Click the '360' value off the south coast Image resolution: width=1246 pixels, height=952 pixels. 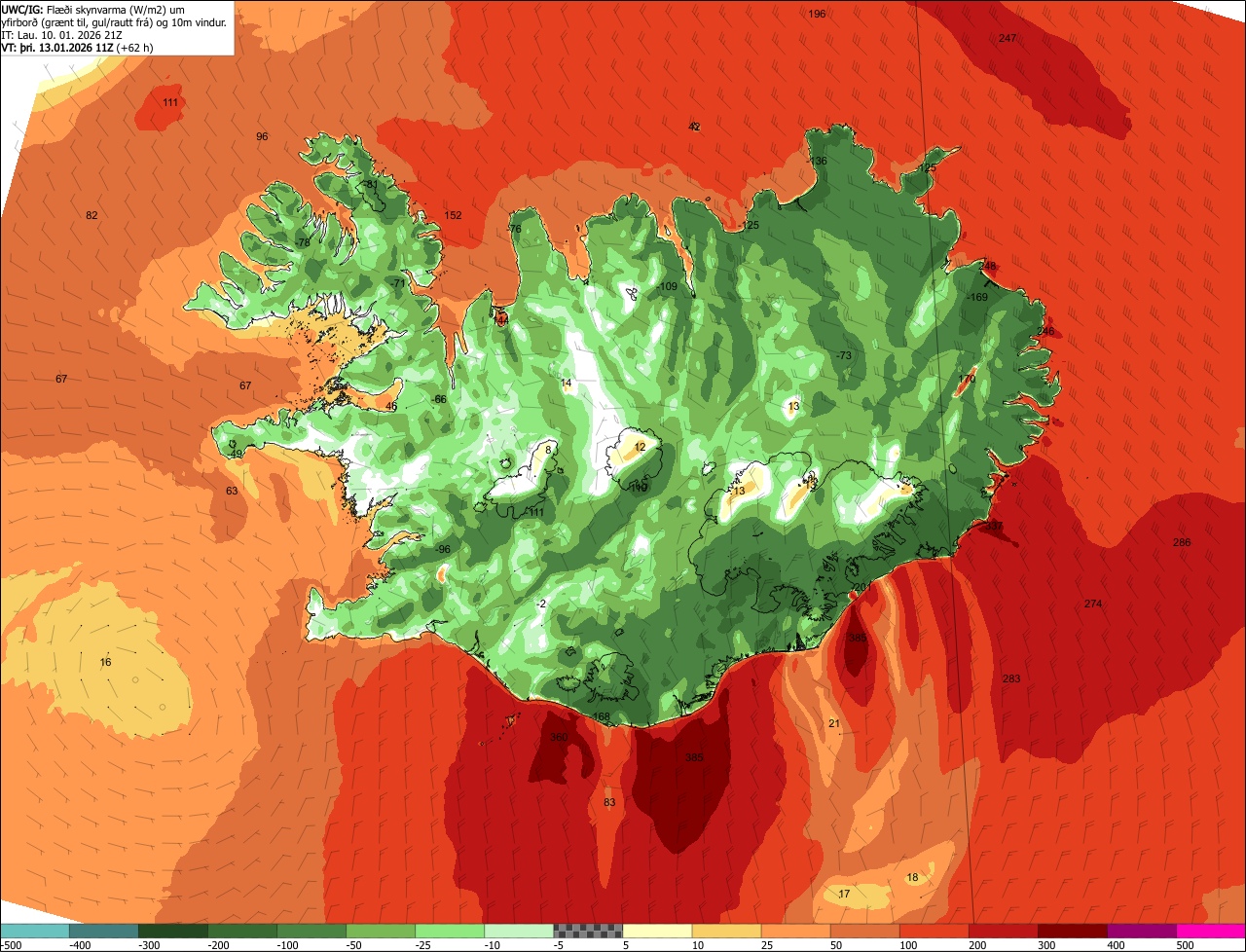(x=559, y=737)
